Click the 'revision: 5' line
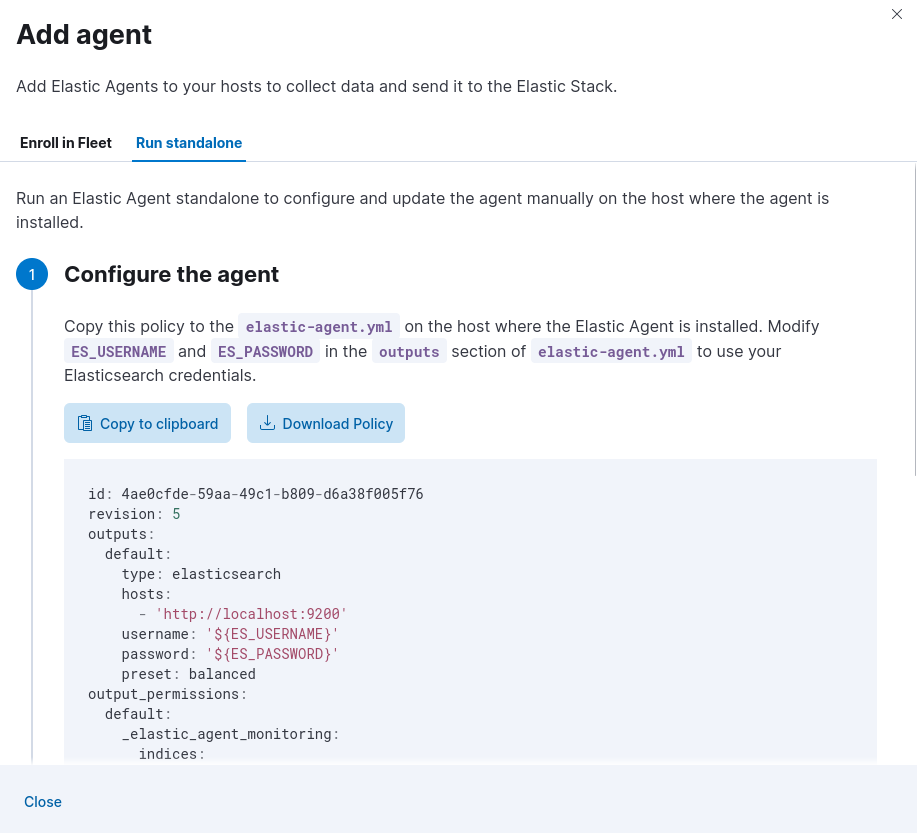This screenshot has height=833, width=917. [x=135, y=514]
